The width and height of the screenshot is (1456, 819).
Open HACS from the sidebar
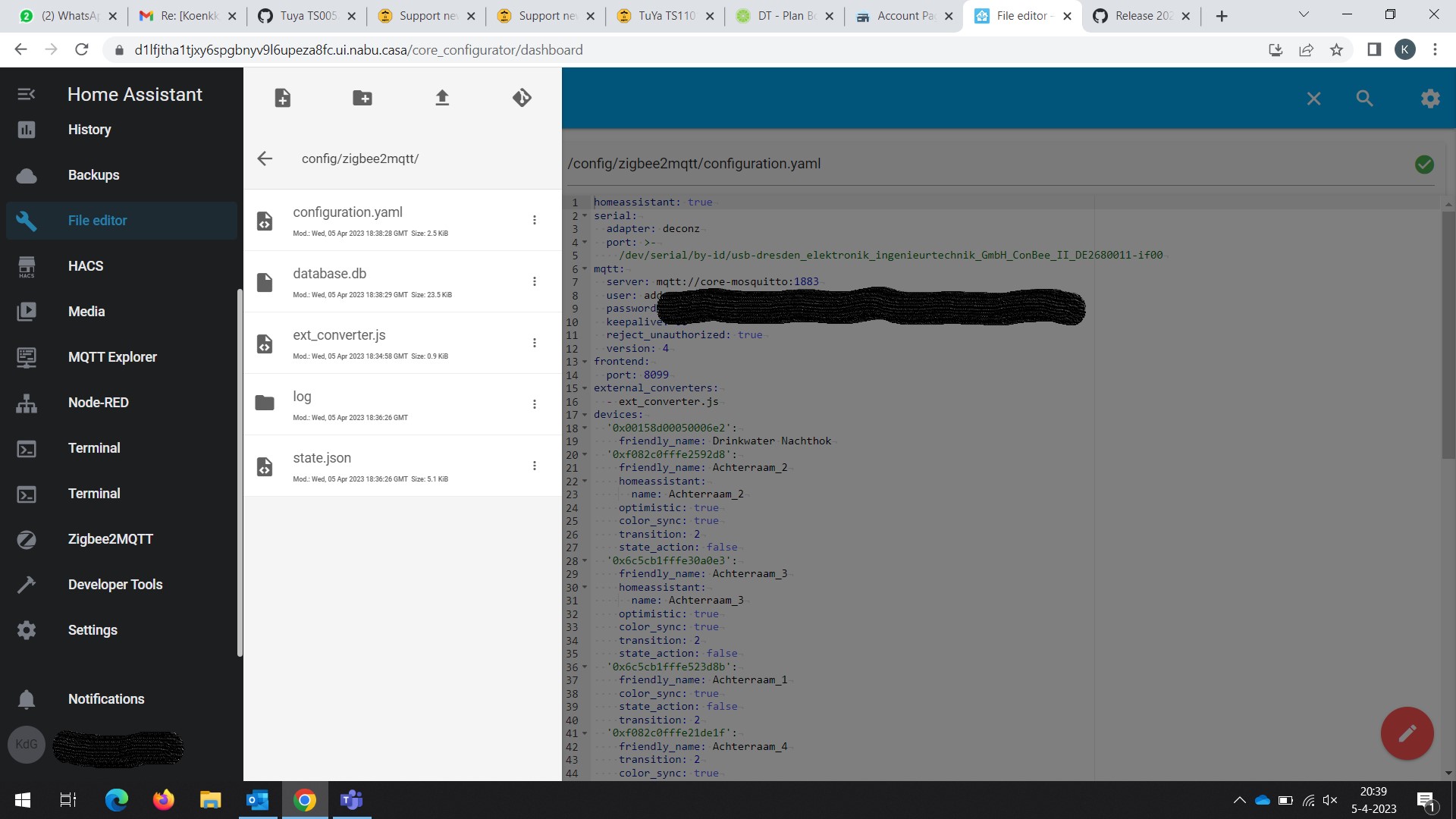pyautogui.click(x=86, y=265)
